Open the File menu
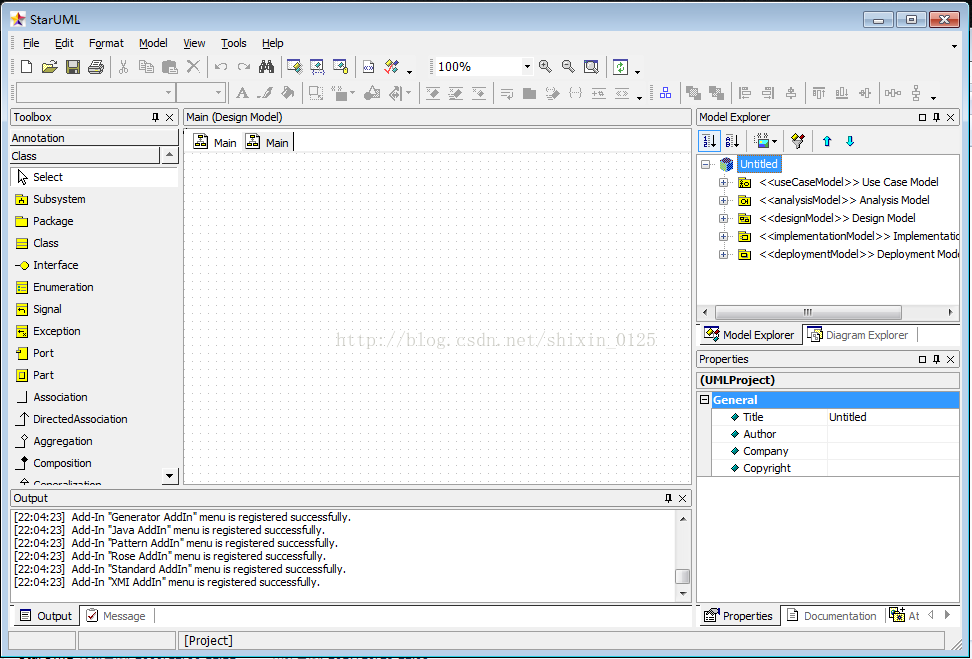 coord(31,43)
